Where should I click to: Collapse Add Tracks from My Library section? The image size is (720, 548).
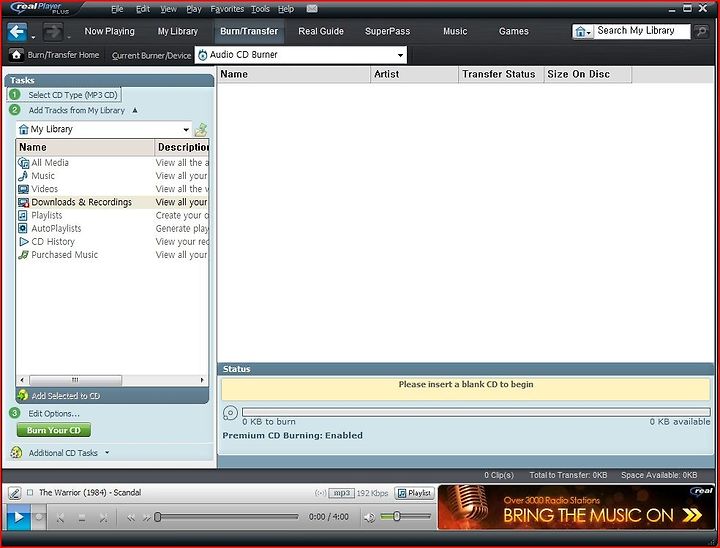click(x=135, y=110)
